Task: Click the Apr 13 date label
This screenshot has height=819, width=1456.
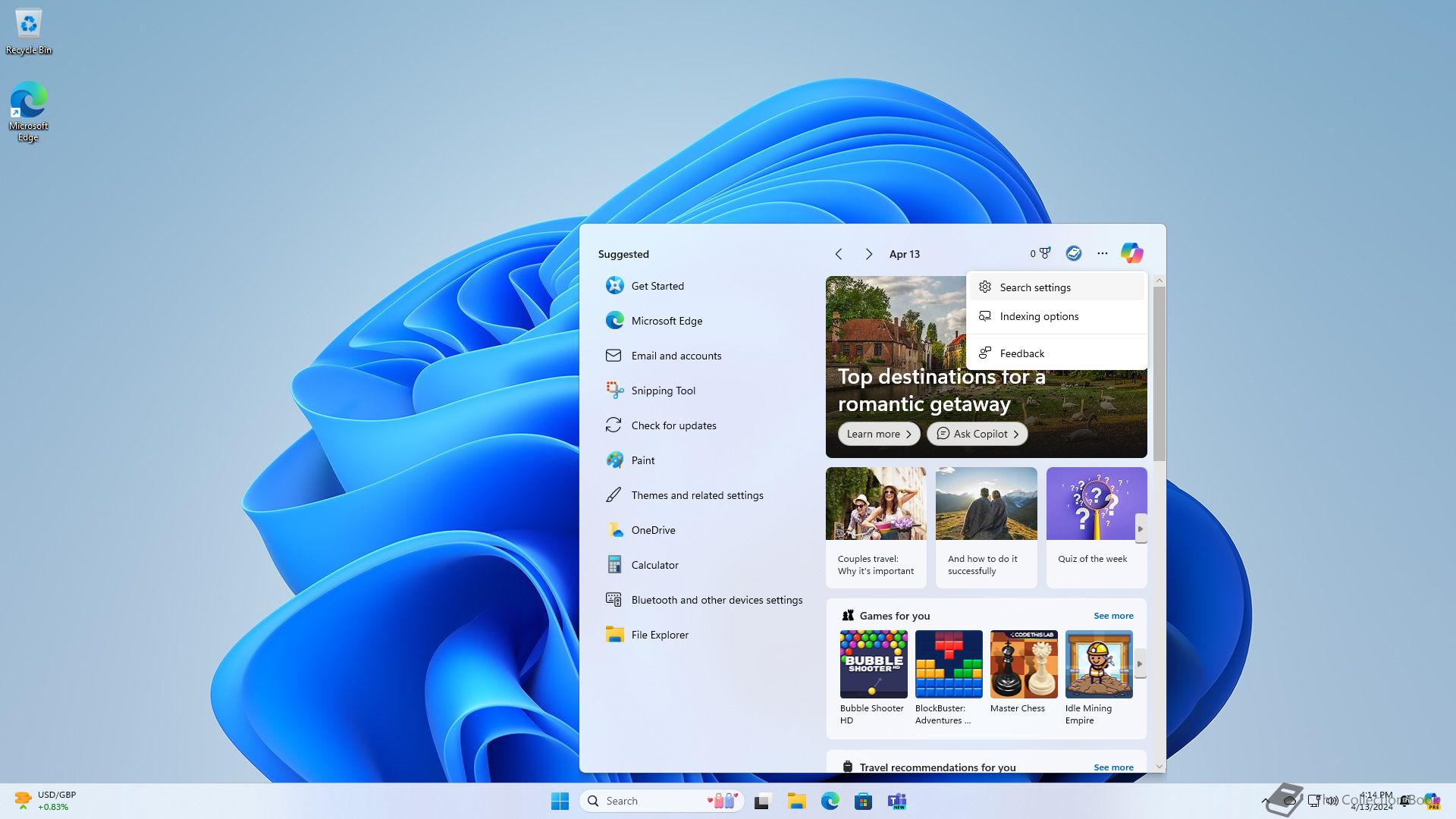Action: click(x=904, y=254)
